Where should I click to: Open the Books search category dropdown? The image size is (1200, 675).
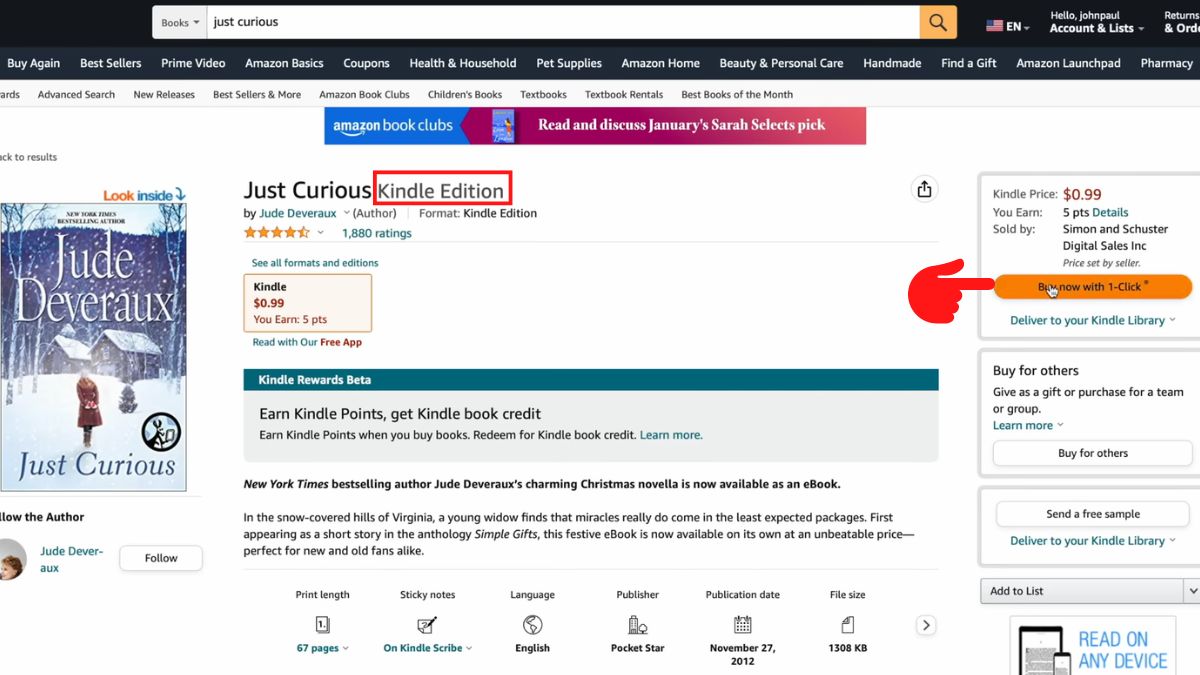(x=180, y=22)
